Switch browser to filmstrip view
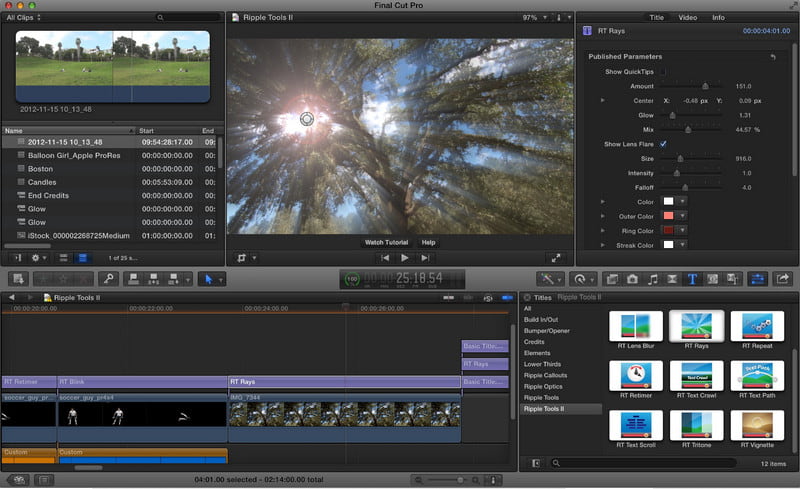The width and height of the screenshot is (800, 489). coord(64,258)
